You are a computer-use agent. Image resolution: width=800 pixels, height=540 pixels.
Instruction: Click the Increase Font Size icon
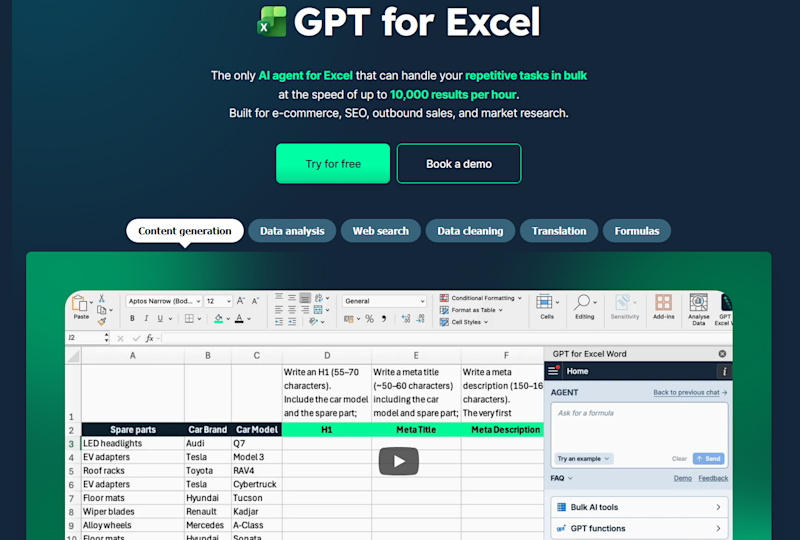tap(240, 301)
